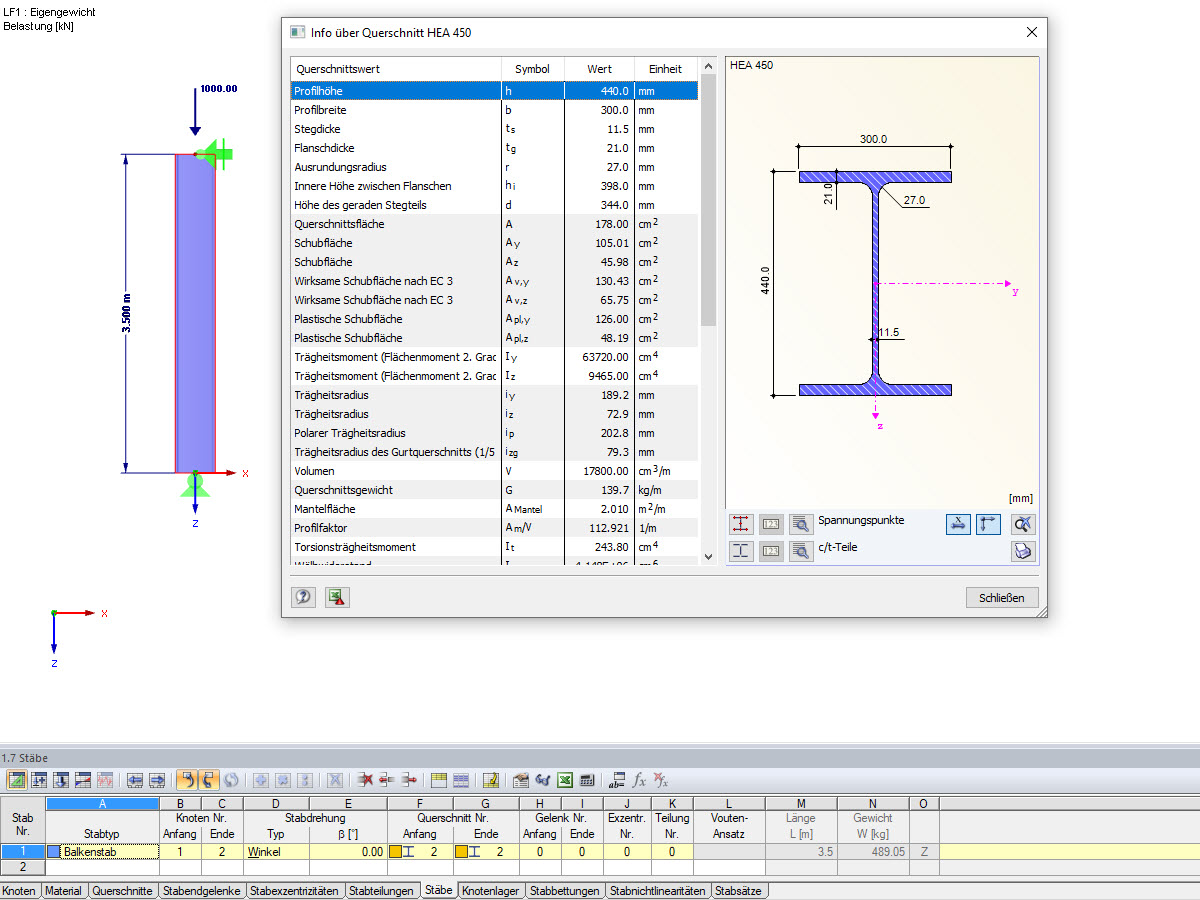Click the fourth table toolbar icon with red line
This screenshot has height=900, width=1200.
[x=83, y=780]
